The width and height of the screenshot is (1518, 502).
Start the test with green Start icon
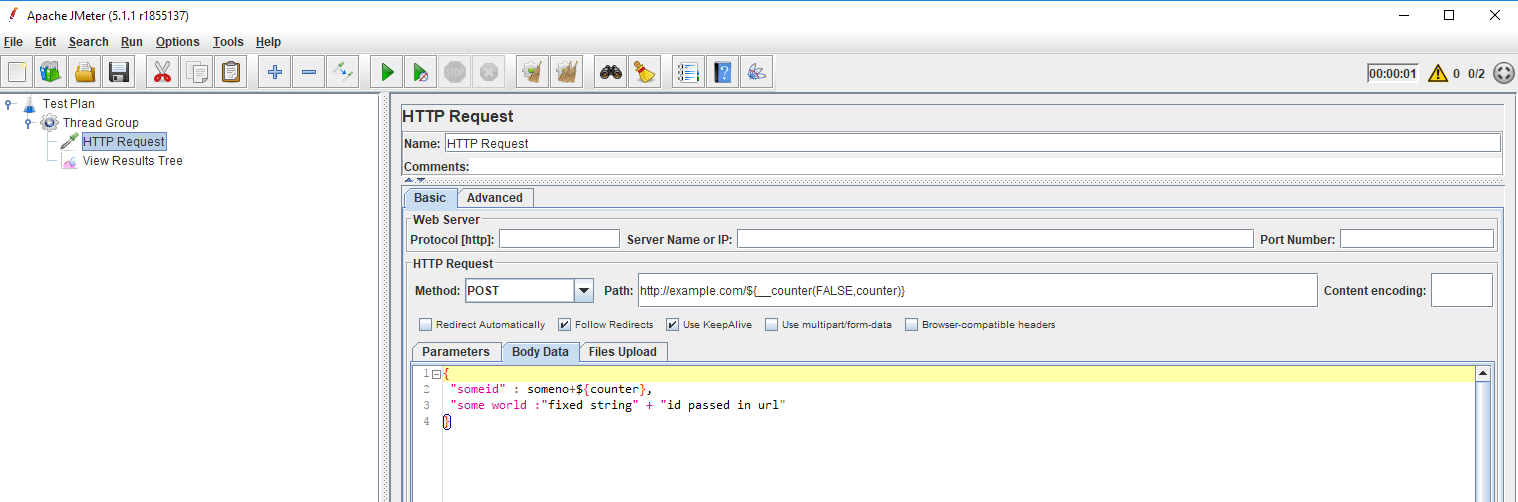[387, 72]
